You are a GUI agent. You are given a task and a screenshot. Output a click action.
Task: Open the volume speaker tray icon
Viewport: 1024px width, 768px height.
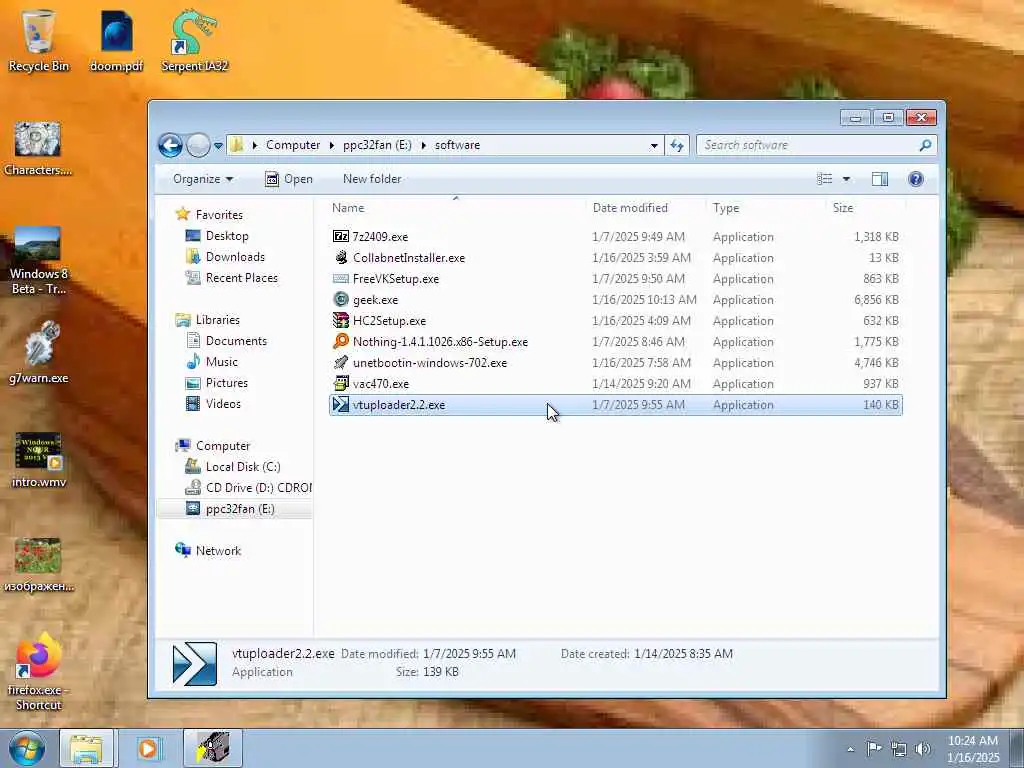coord(923,748)
